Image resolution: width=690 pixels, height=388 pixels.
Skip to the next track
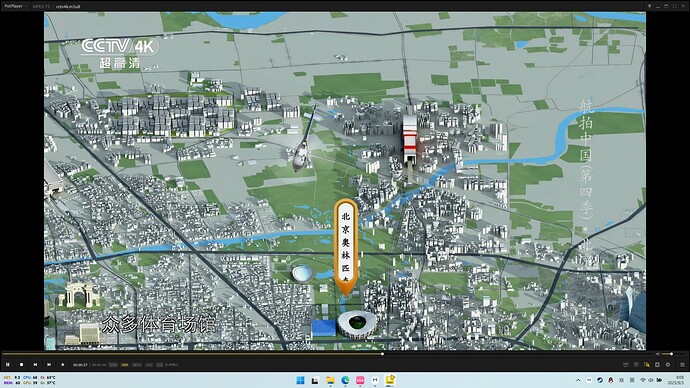[x=49, y=365]
